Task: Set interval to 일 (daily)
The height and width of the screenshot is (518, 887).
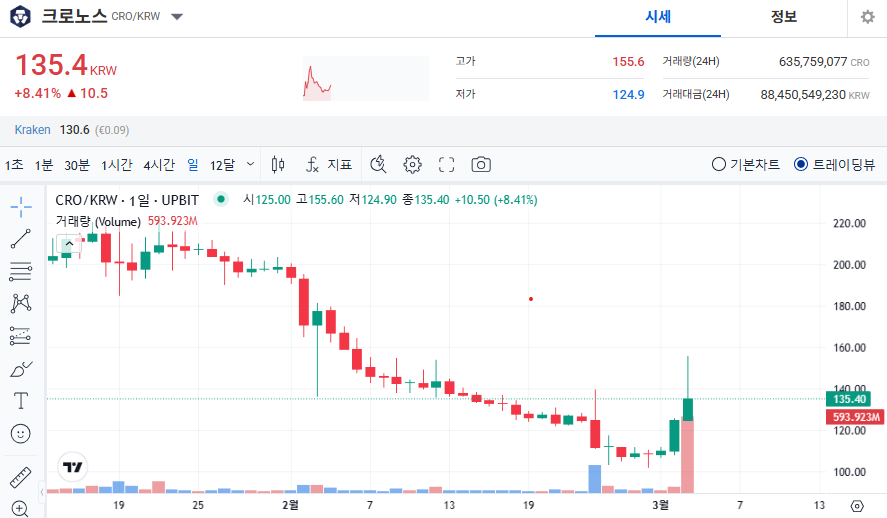Action: (x=193, y=165)
